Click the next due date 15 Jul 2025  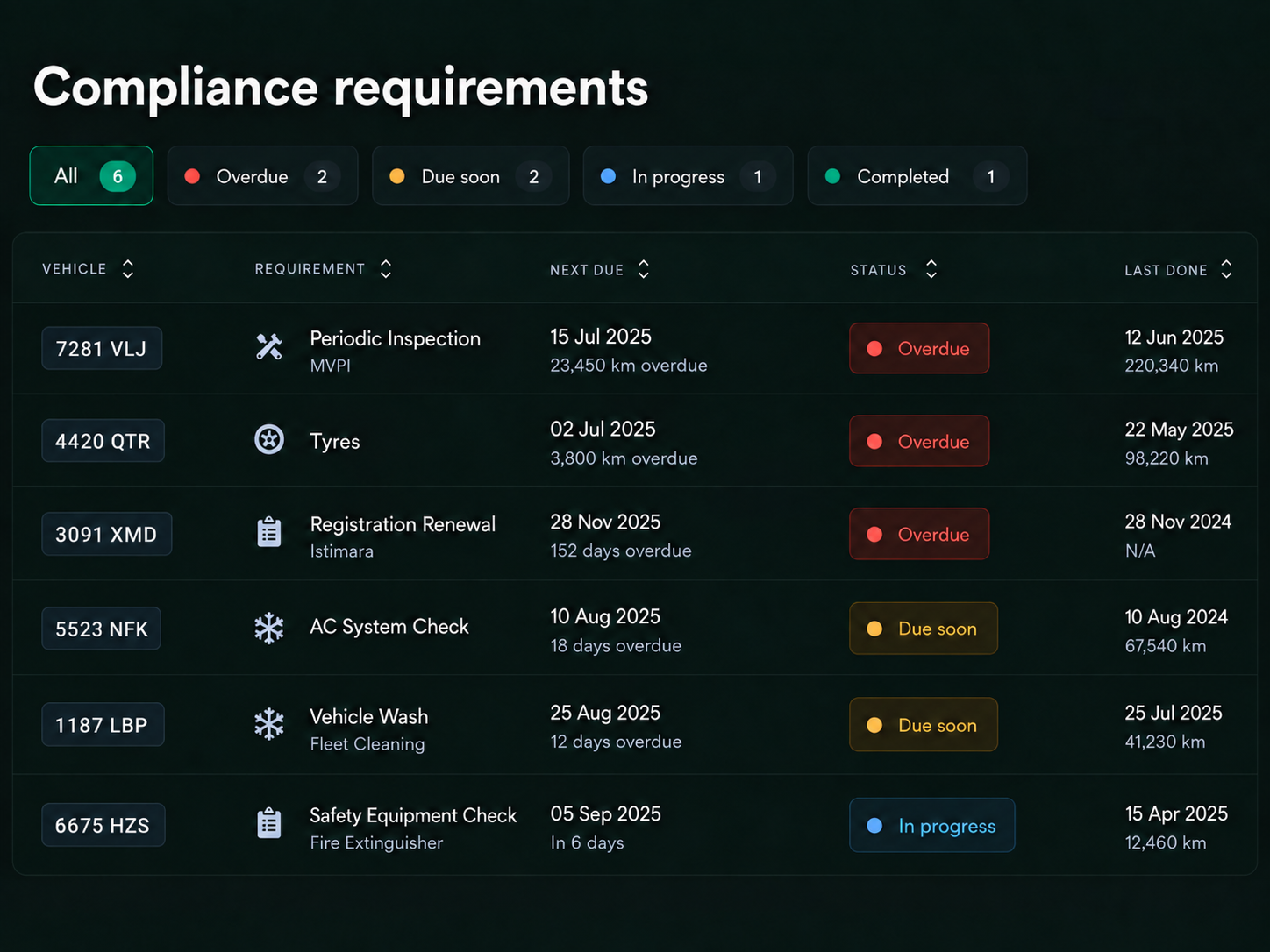pos(601,337)
